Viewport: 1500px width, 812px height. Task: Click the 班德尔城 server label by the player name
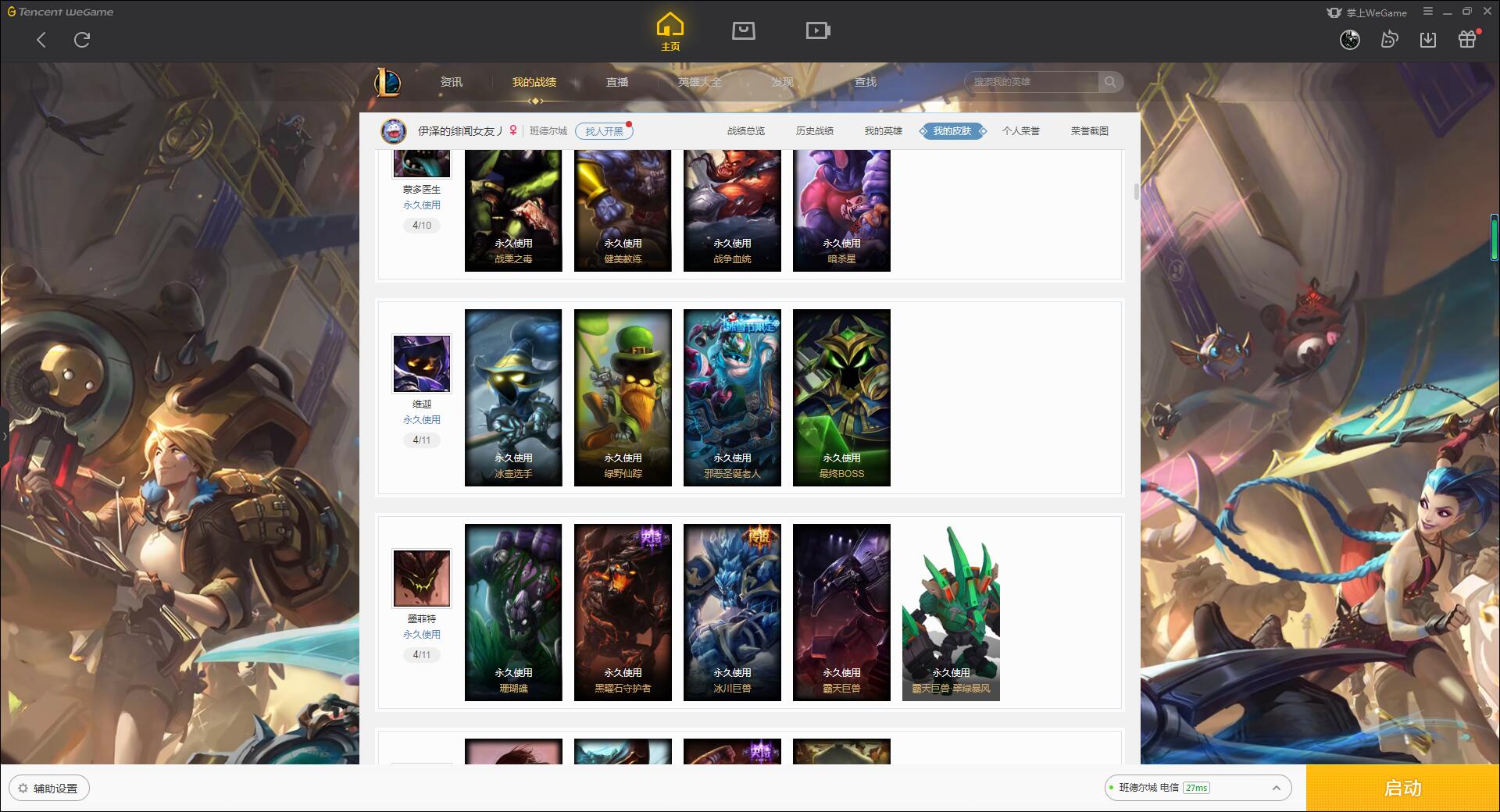[548, 131]
